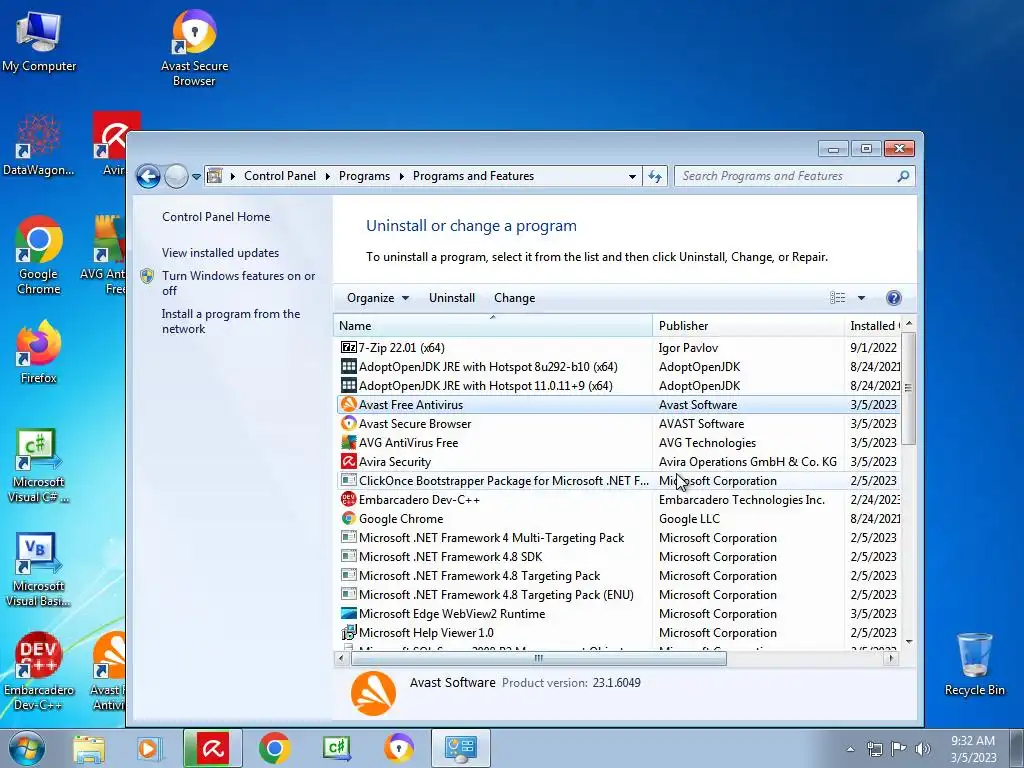1024x768 pixels.
Task: Open Avira from the taskbar
Action: point(213,748)
